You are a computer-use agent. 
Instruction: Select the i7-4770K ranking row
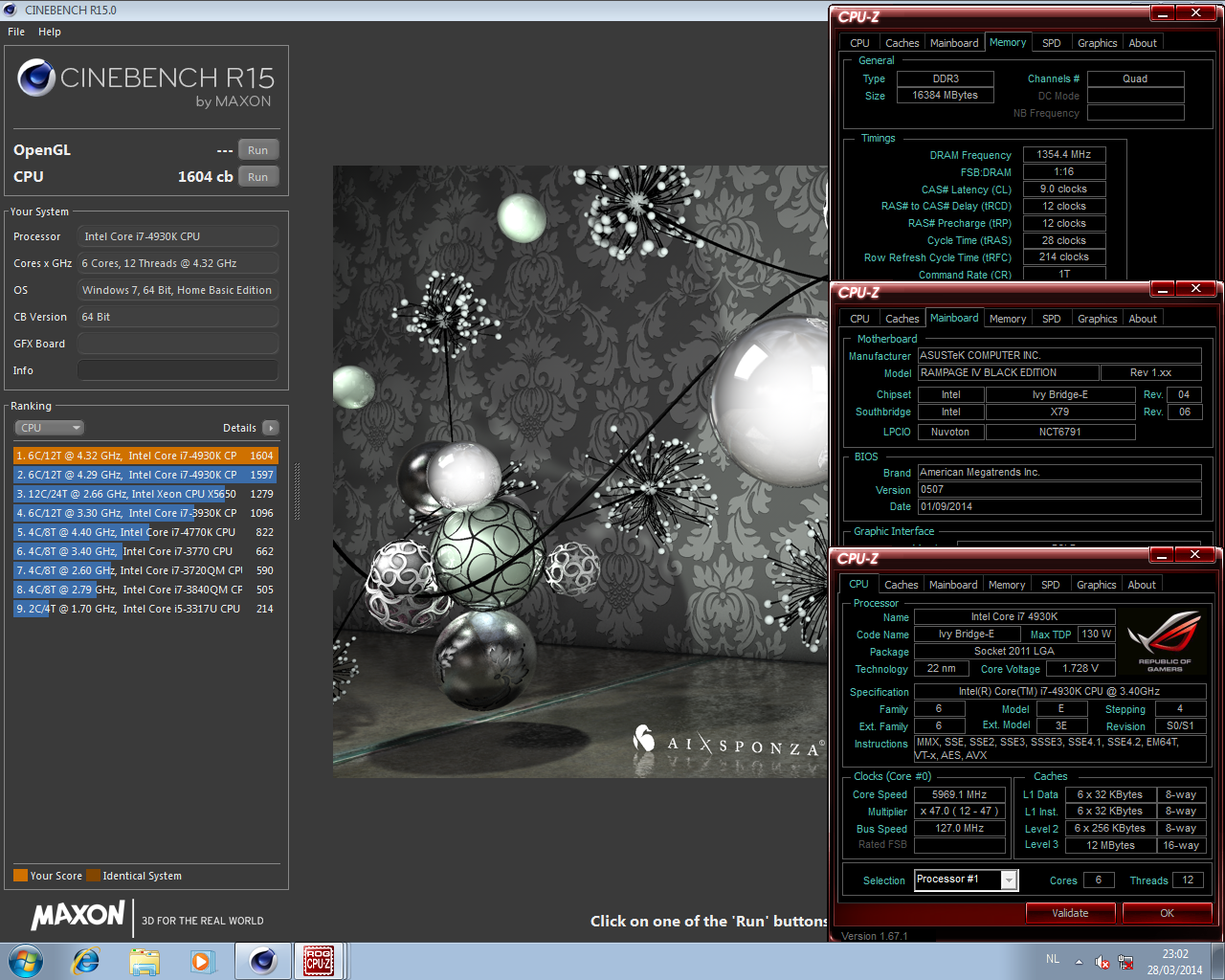[145, 532]
